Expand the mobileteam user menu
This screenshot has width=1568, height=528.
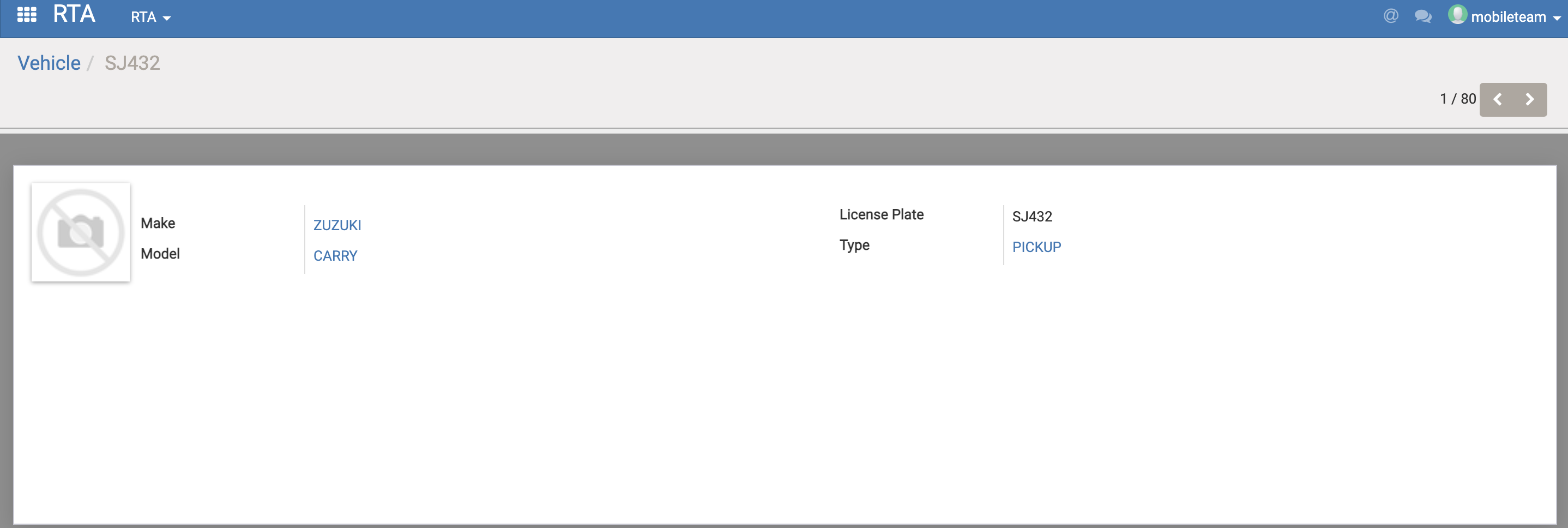[1515, 17]
